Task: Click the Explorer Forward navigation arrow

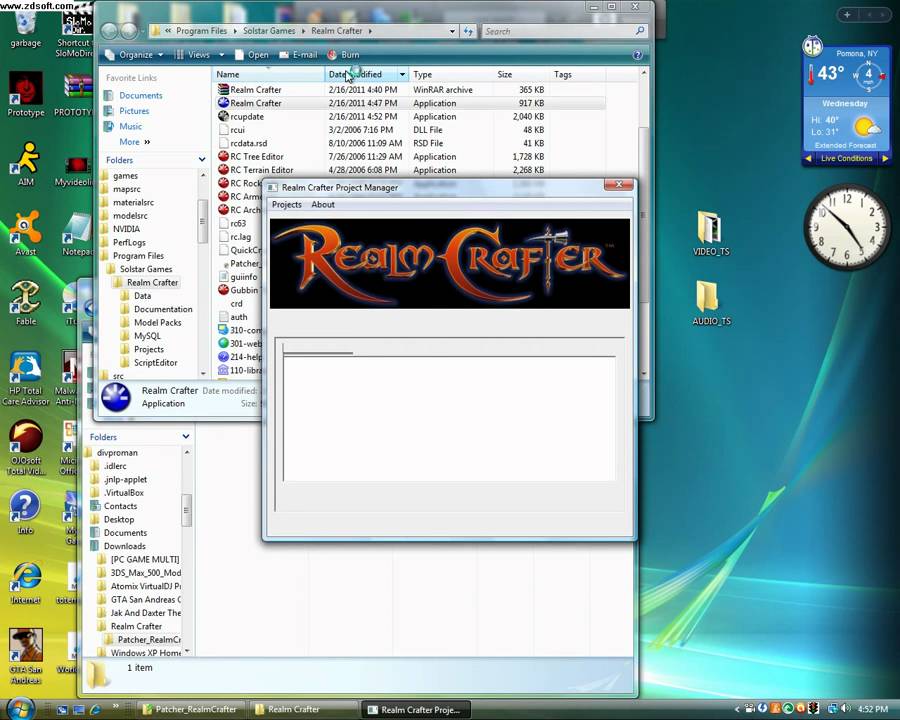Action: 129,31
